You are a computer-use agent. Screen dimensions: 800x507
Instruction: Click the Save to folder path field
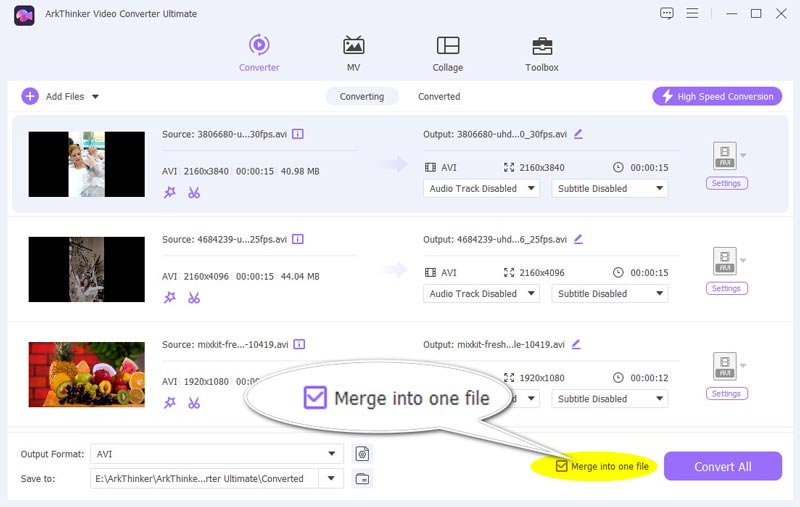coord(205,478)
